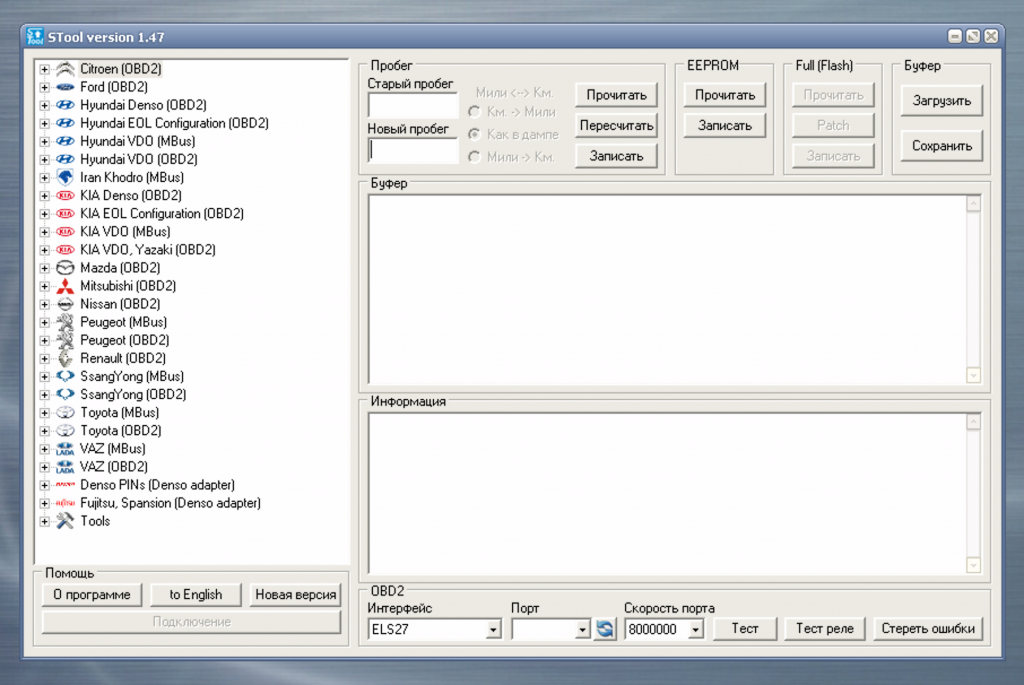Open the Скорость порта dropdown
Image resolution: width=1024 pixels, height=685 pixels.
696,630
